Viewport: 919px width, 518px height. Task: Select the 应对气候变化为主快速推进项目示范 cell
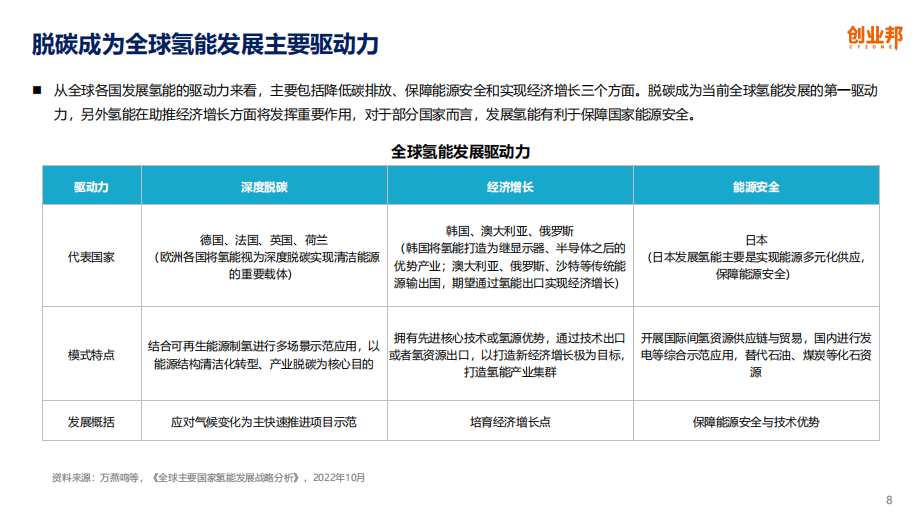264,422
